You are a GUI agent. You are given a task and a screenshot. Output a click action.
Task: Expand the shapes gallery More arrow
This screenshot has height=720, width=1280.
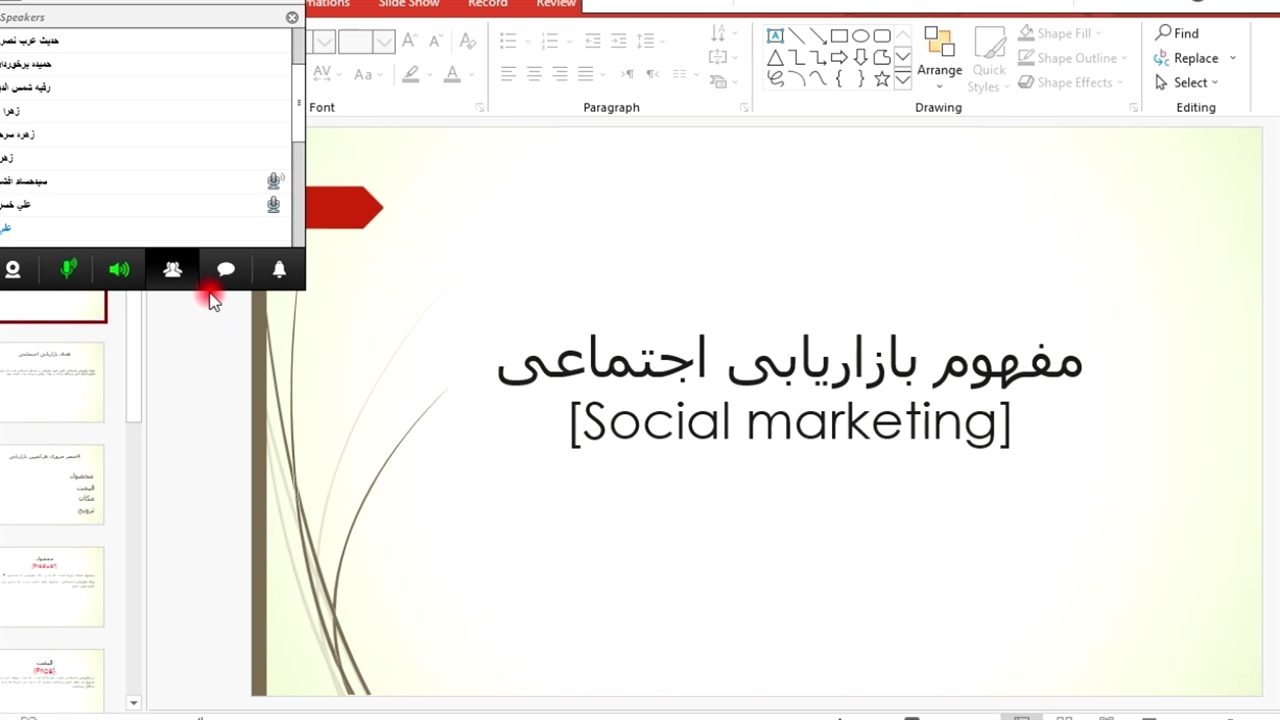[x=902, y=80]
